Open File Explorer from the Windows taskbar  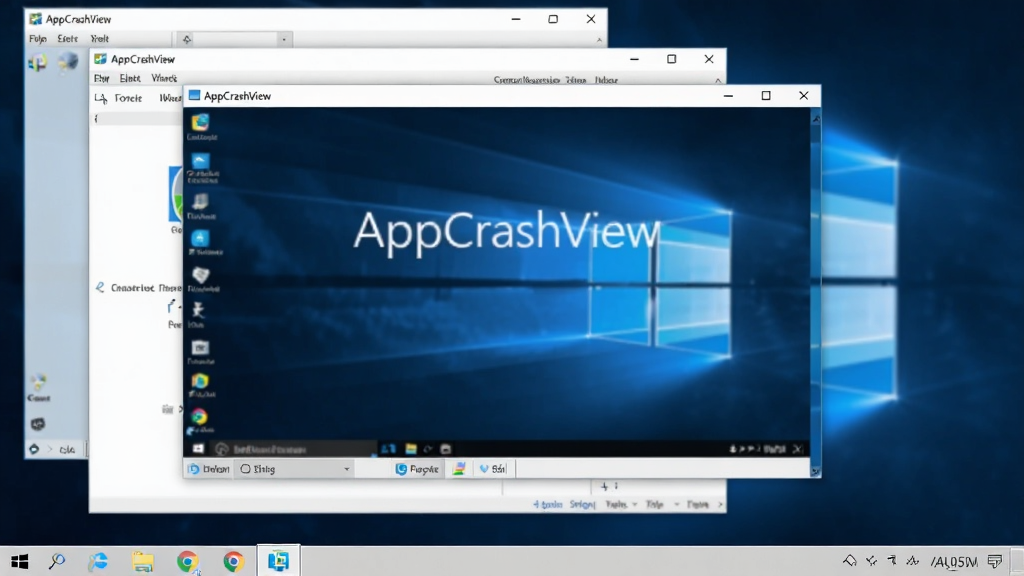[143, 561]
